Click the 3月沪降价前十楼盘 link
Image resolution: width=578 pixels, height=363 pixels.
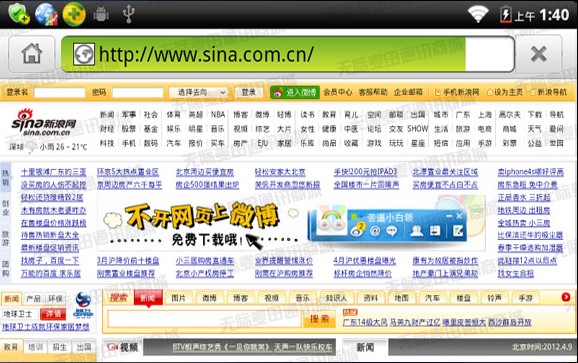128,261
